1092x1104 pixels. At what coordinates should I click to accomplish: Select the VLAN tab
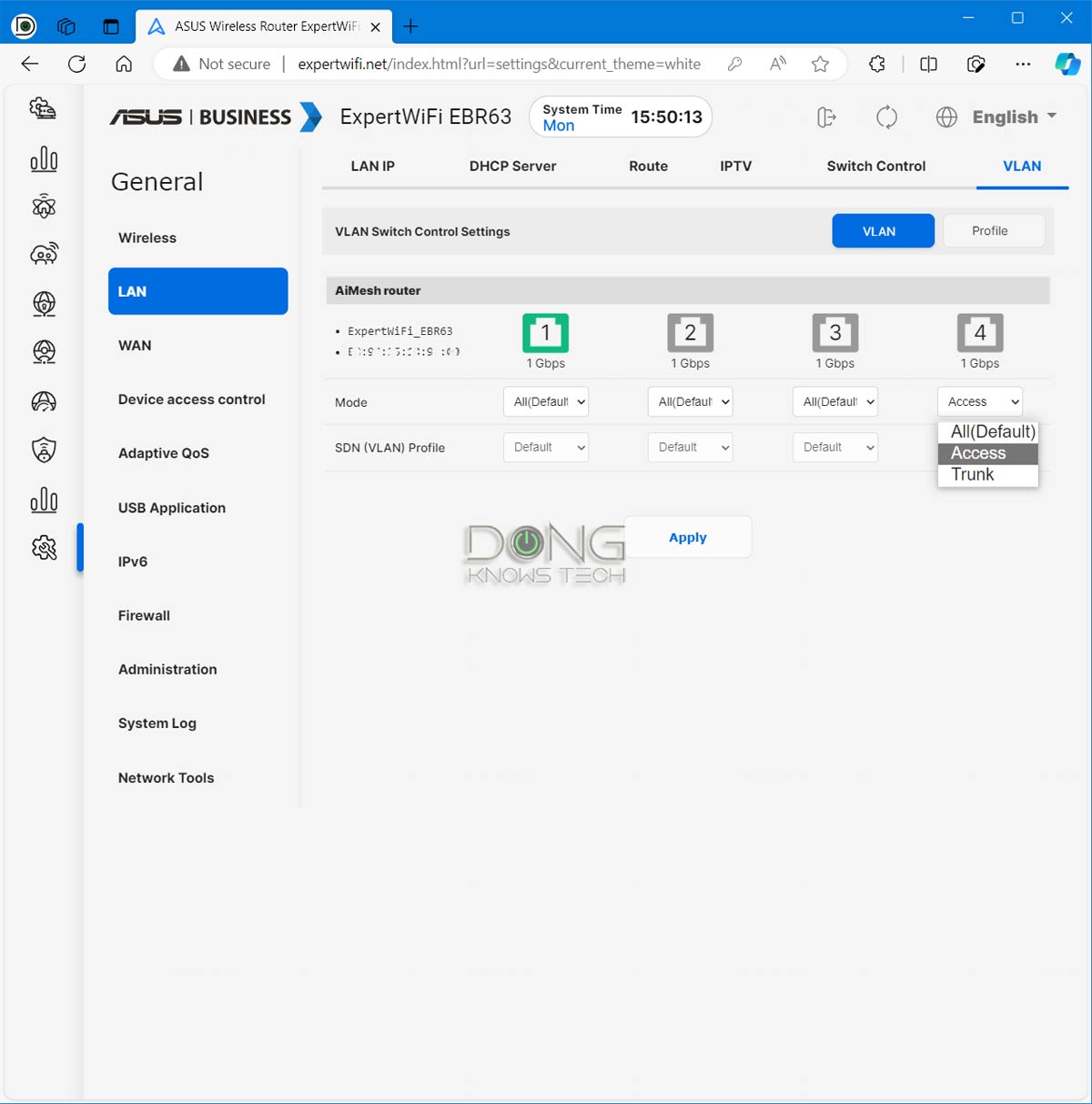1022,166
